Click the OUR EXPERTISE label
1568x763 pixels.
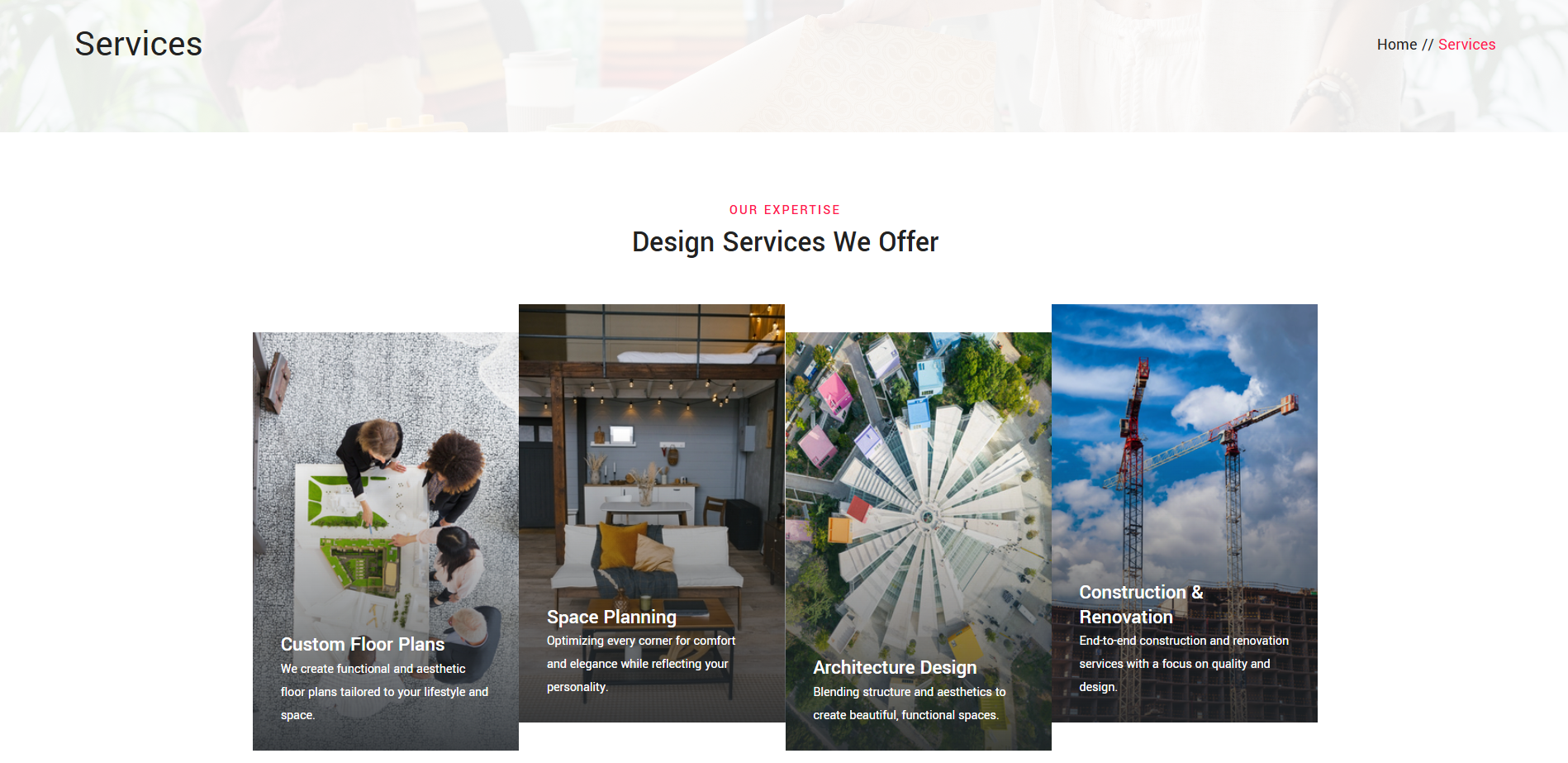(785, 210)
